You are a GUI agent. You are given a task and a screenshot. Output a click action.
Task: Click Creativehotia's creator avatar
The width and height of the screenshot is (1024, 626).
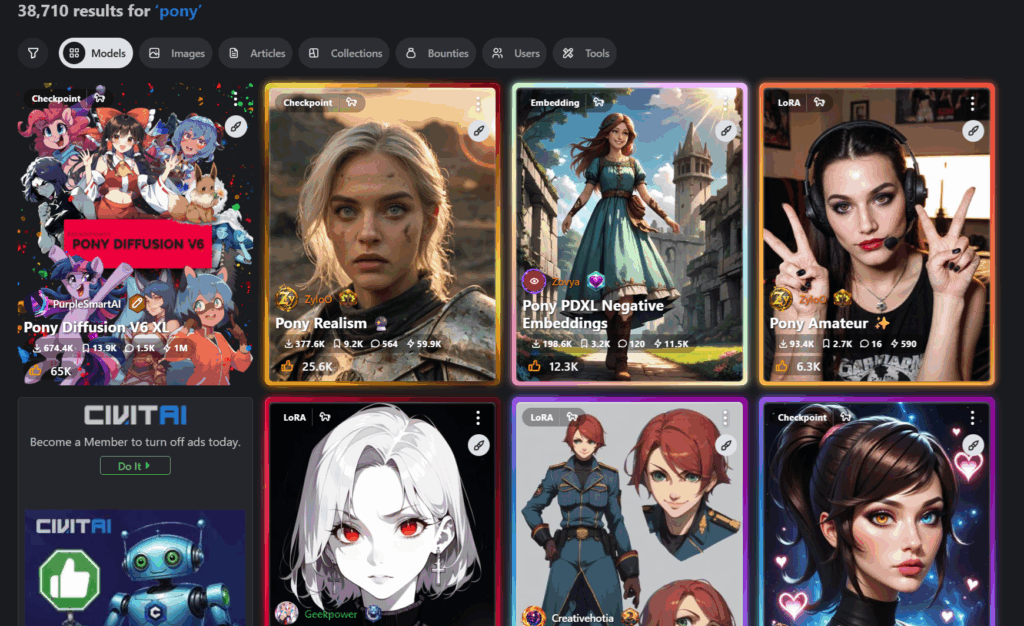coord(534,617)
